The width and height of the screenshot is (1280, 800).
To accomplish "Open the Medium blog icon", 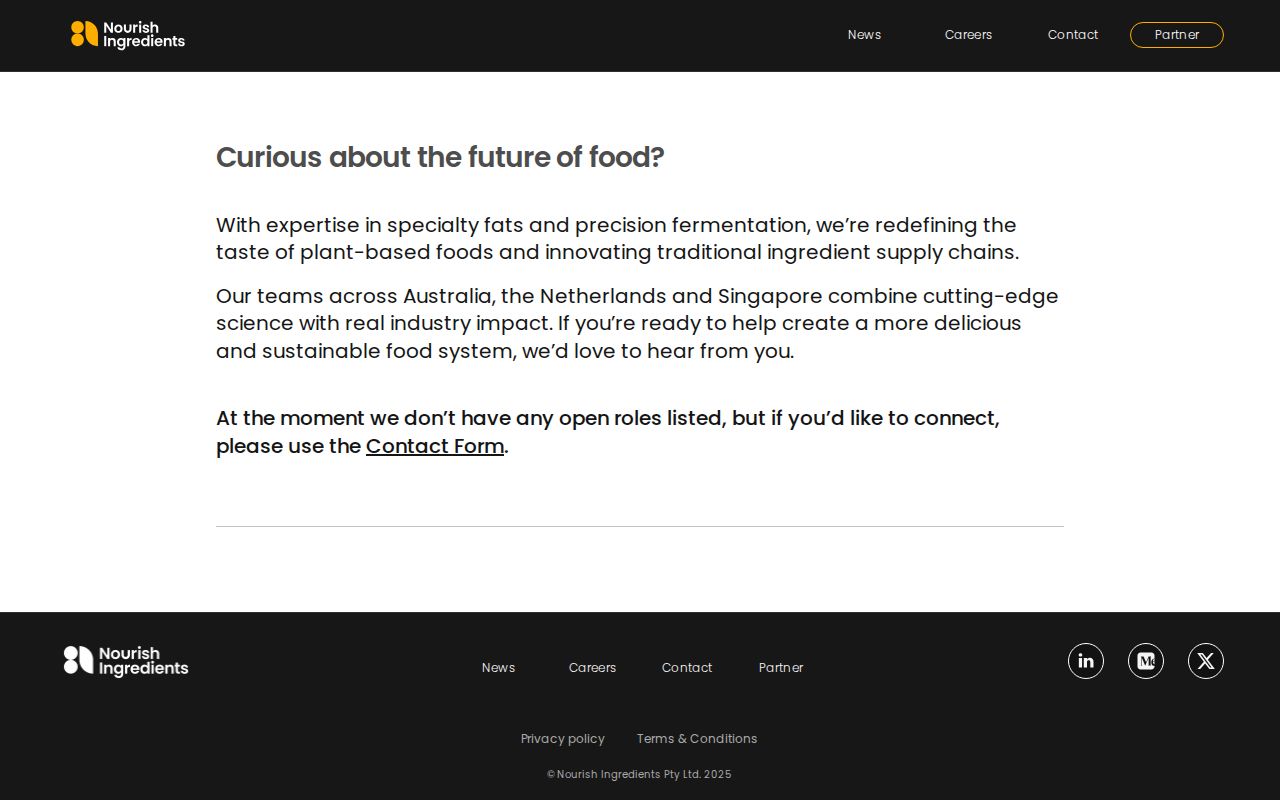I will coord(1146,661).
